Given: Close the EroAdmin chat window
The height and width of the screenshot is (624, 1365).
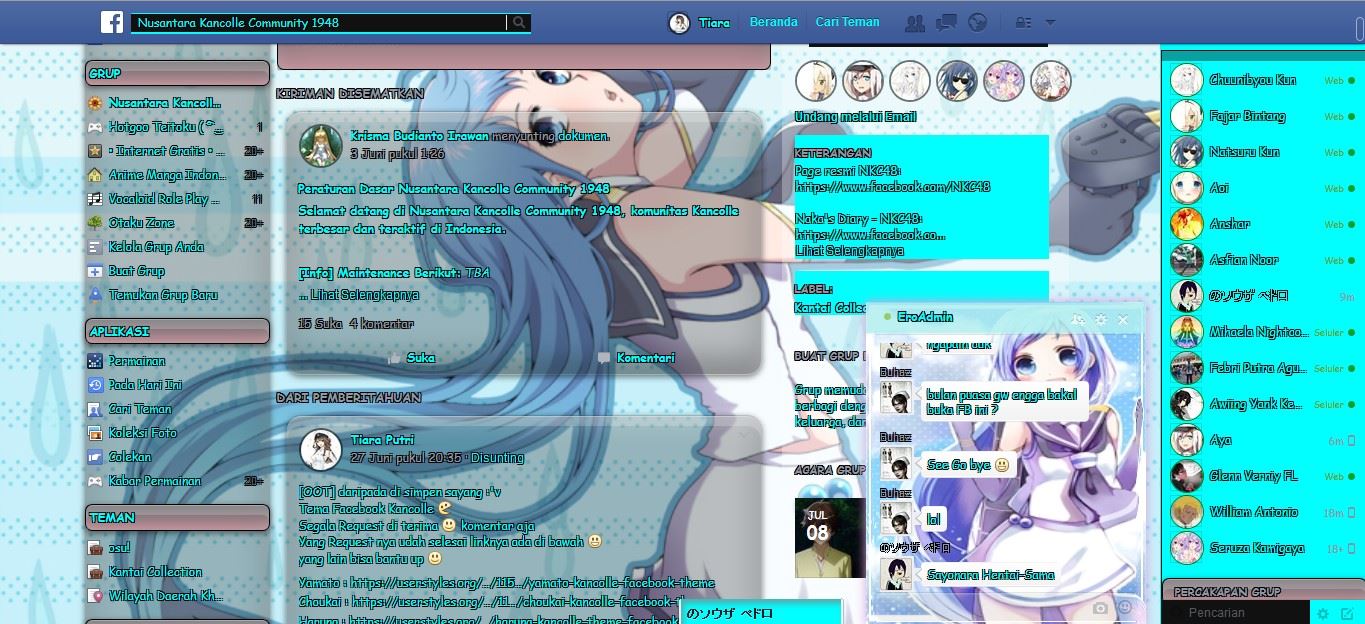Looking at the screenshot, I should (1123, 319).
